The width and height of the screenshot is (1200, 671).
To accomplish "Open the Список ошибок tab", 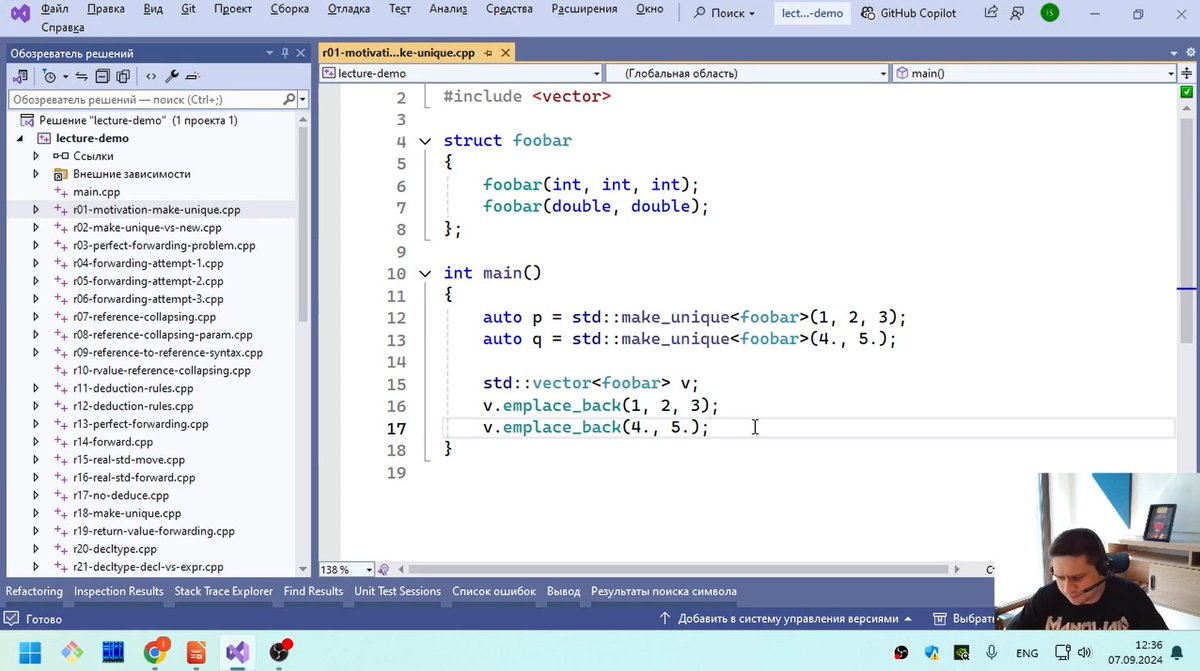I will [494, 591].
